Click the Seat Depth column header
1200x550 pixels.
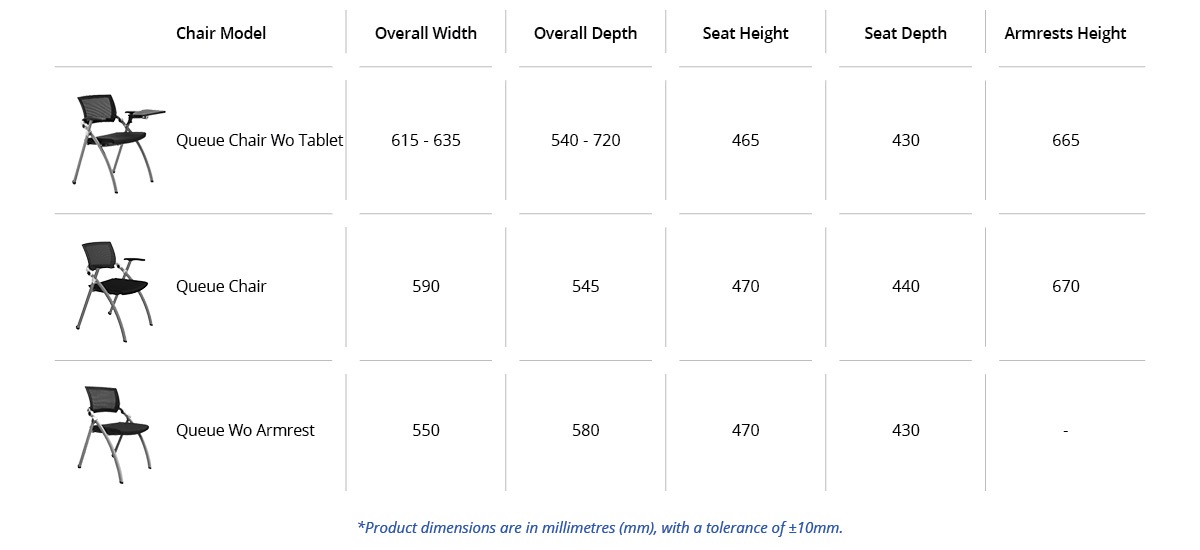906,33
